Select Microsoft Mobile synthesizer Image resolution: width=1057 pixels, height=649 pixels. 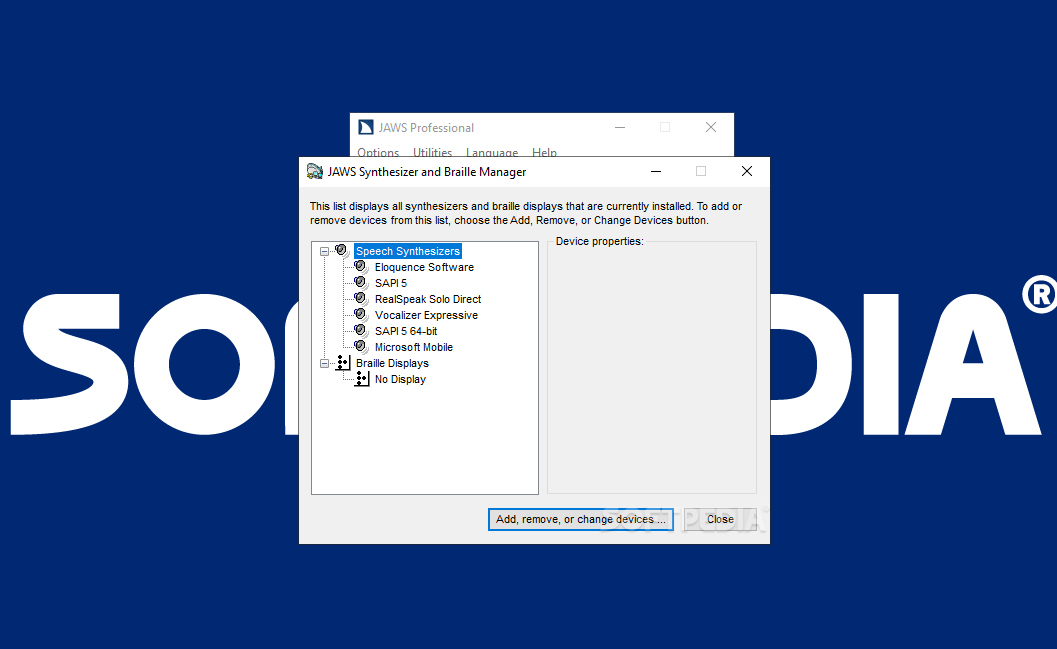click(x=414, y=347)
